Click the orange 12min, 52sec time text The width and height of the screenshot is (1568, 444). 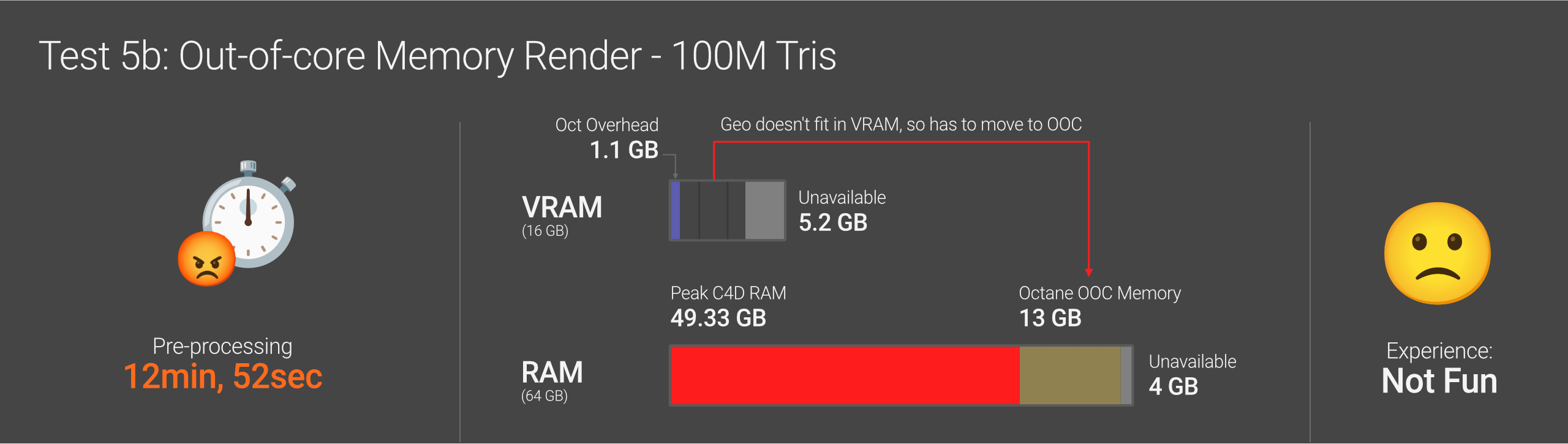pyautogui.click(x=223, y=376)
